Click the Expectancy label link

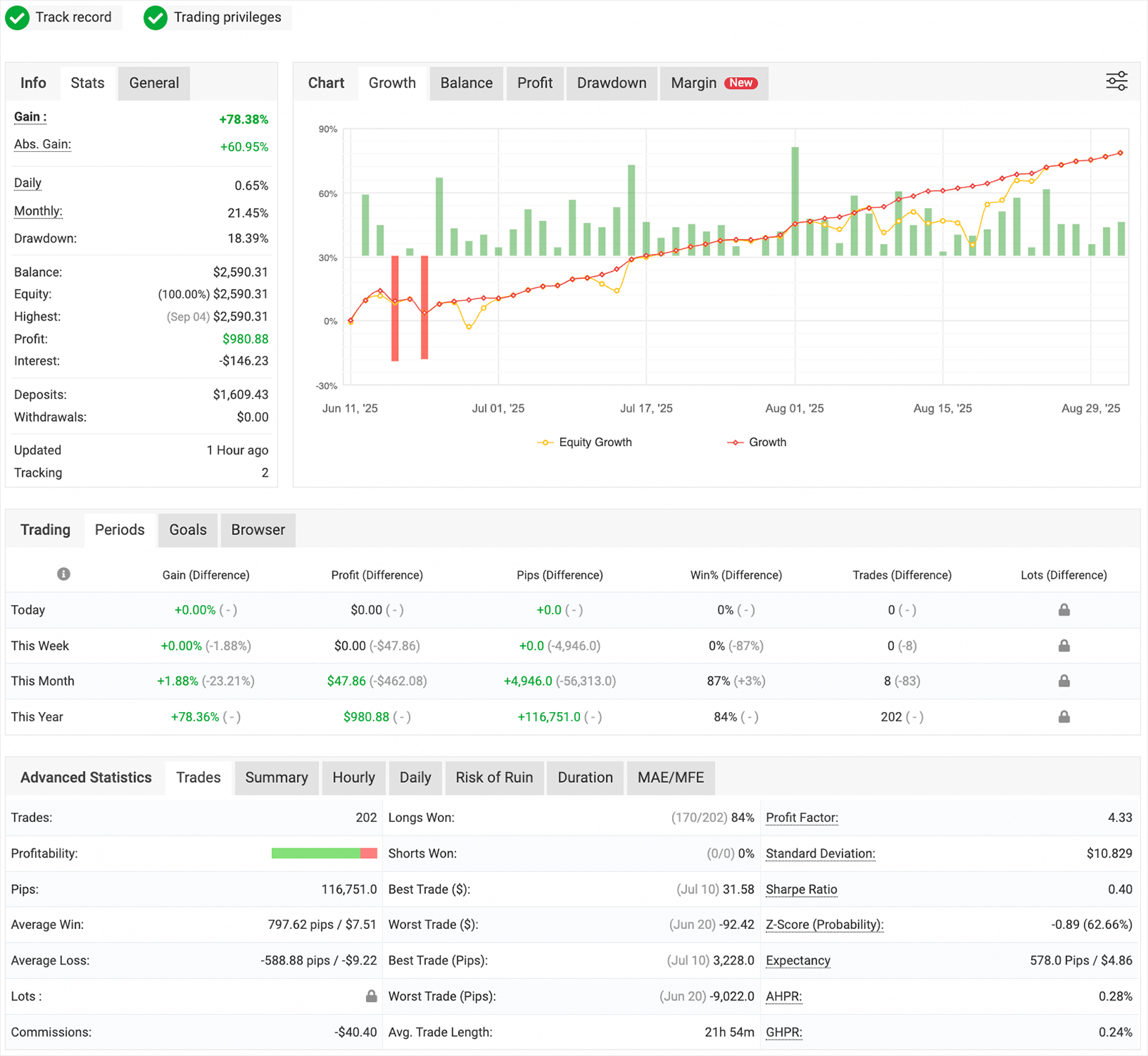click(x=798, y=960)
